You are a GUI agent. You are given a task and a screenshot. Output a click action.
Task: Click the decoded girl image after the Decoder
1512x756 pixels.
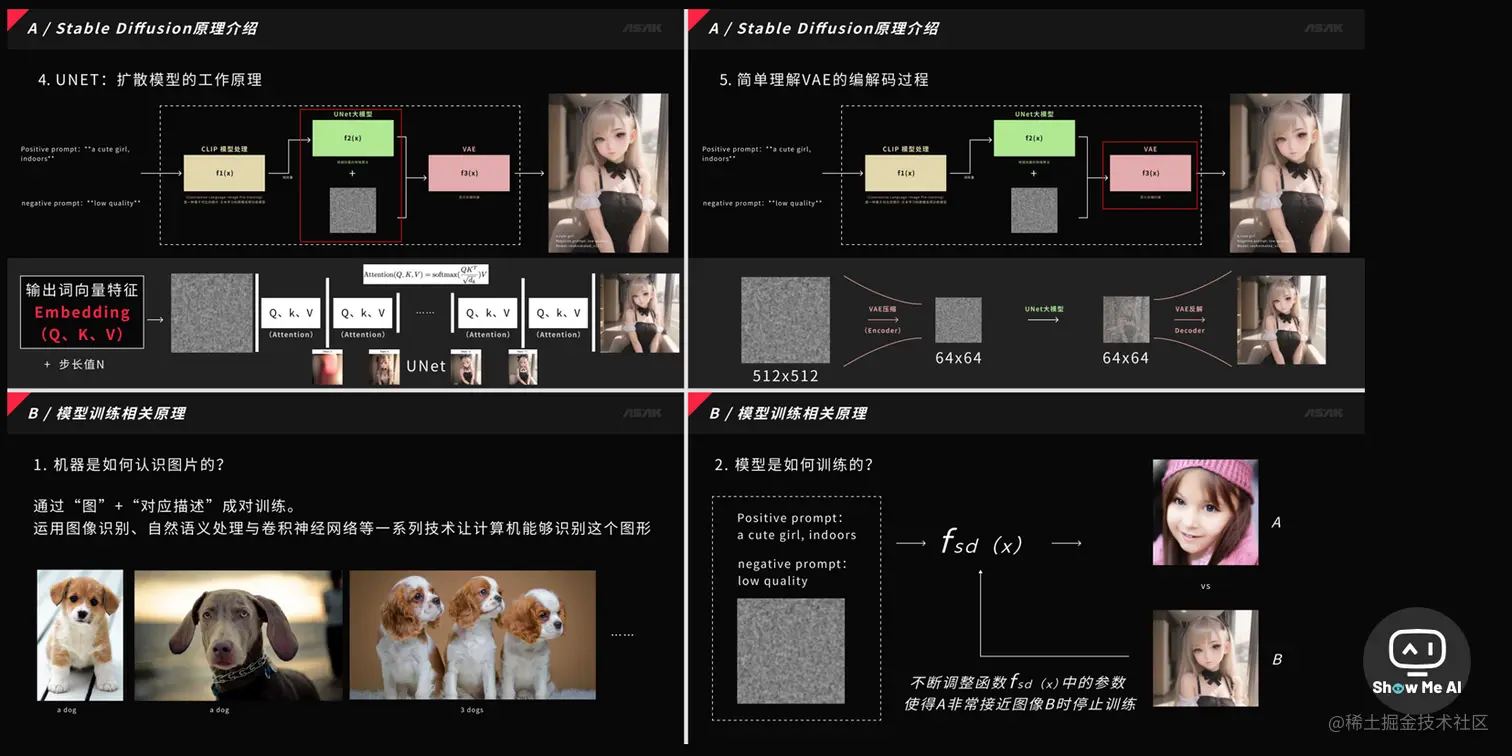point(1281,320)
